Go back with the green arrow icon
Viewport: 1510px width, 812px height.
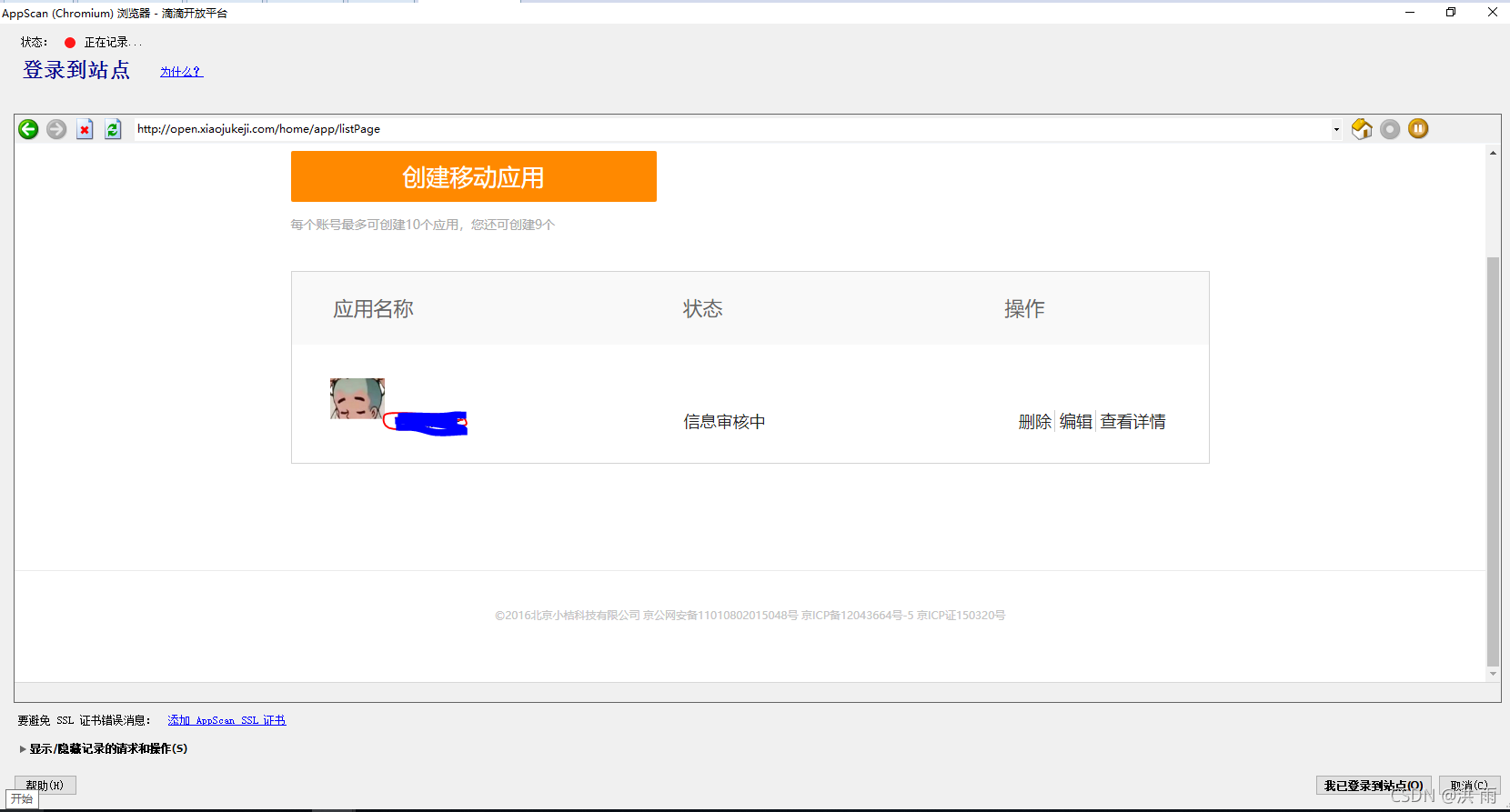tap(28, 129)
